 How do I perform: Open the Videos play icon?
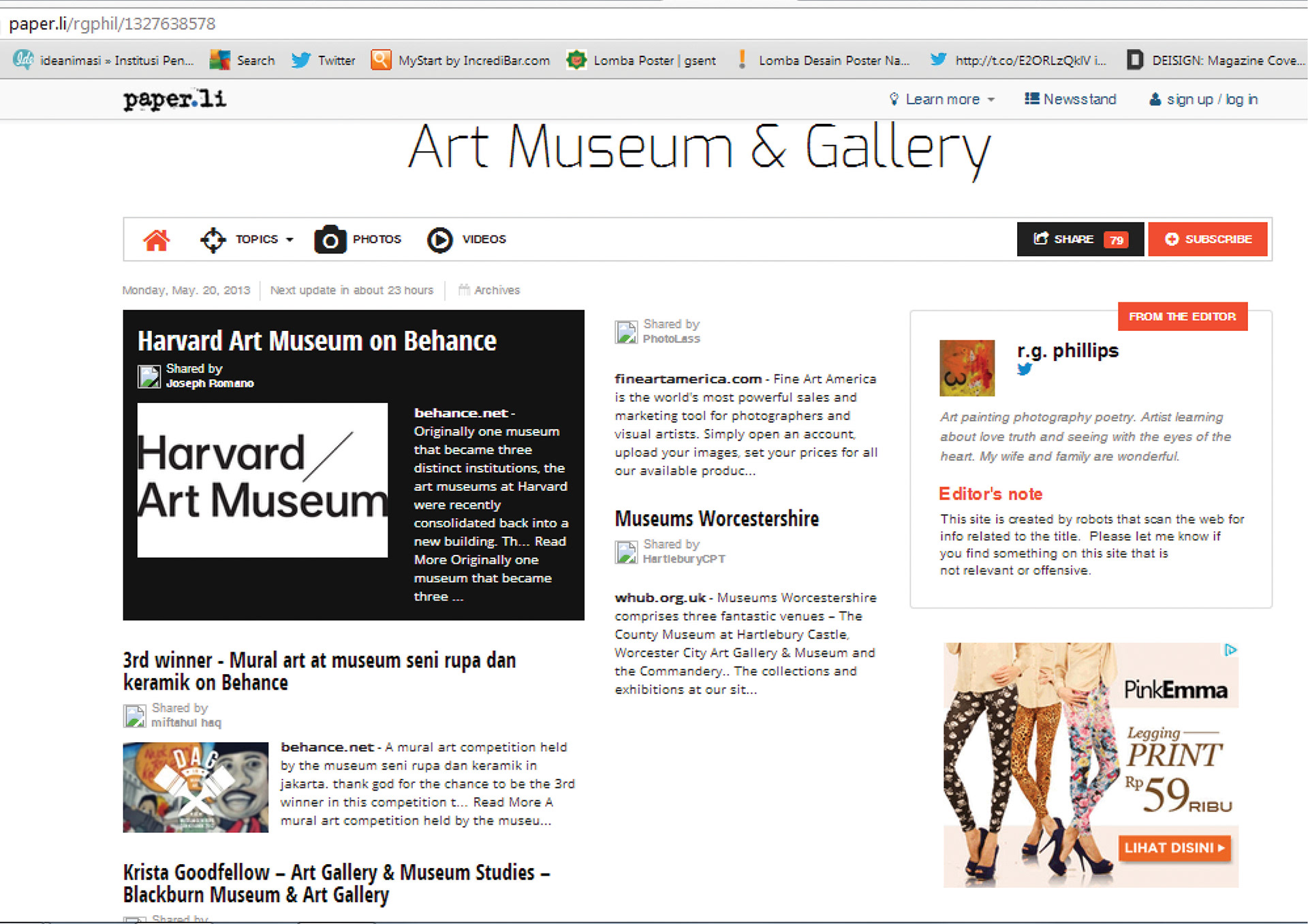tap(439, 240)
